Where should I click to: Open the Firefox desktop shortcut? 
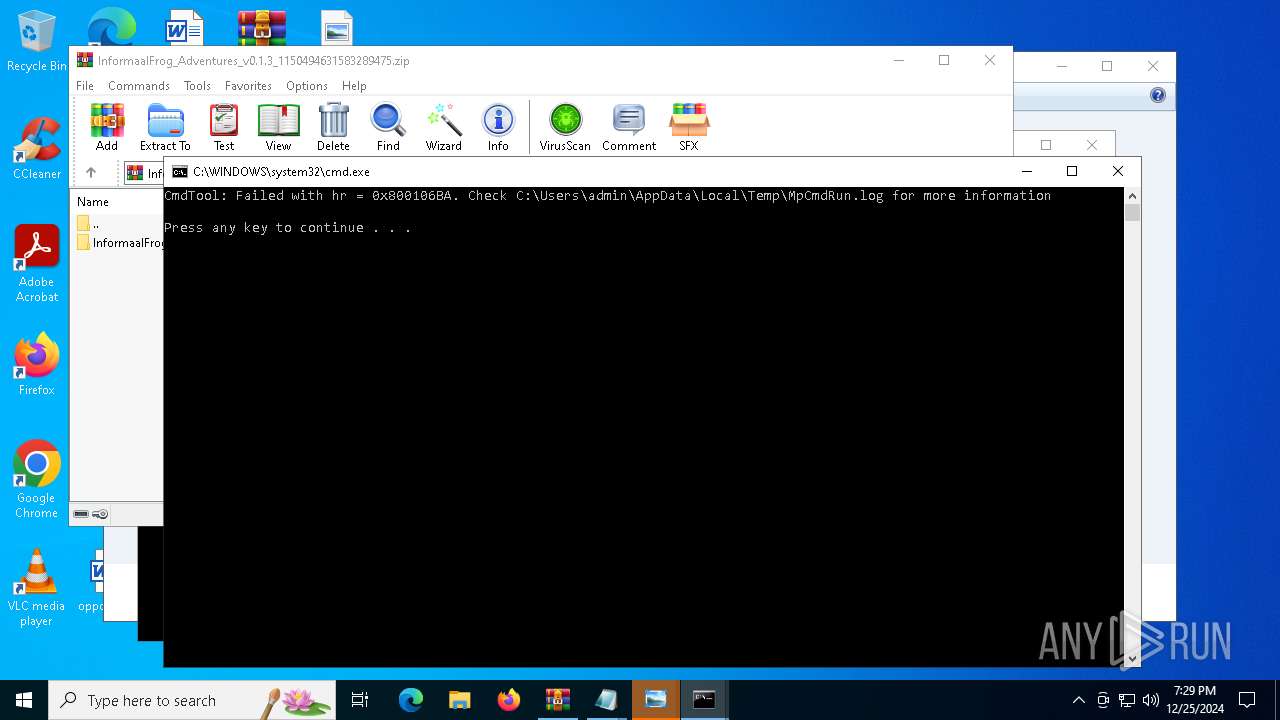coord(37,365)
